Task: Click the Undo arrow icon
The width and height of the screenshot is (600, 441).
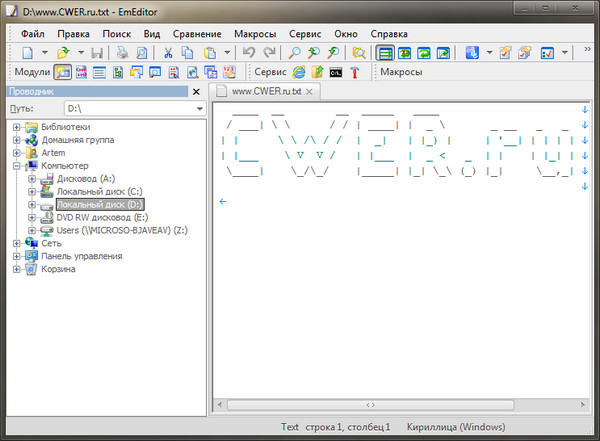Action: coord(249,52)
